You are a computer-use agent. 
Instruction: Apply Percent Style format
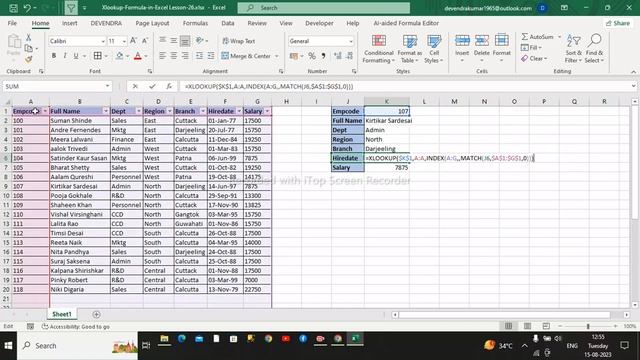click(x=312, y=56)
